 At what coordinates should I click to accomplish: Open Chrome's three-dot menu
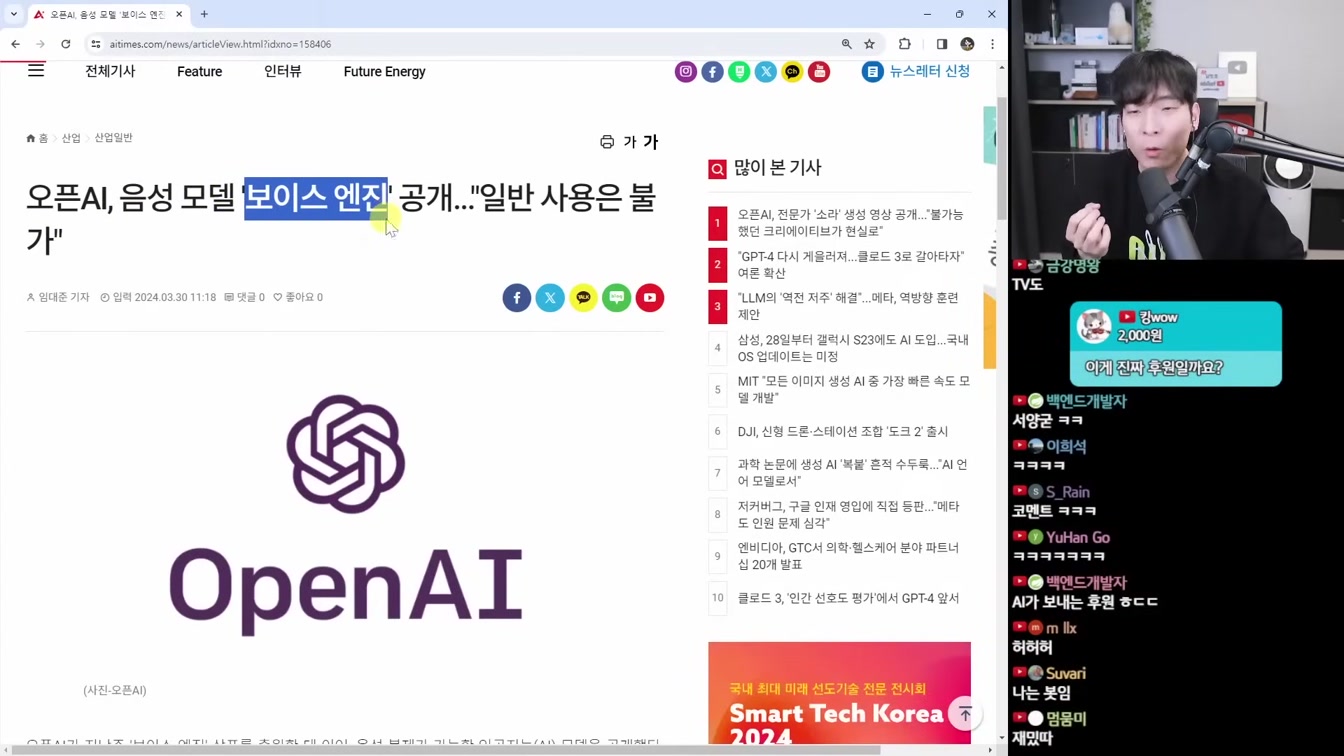pos(992,44)
